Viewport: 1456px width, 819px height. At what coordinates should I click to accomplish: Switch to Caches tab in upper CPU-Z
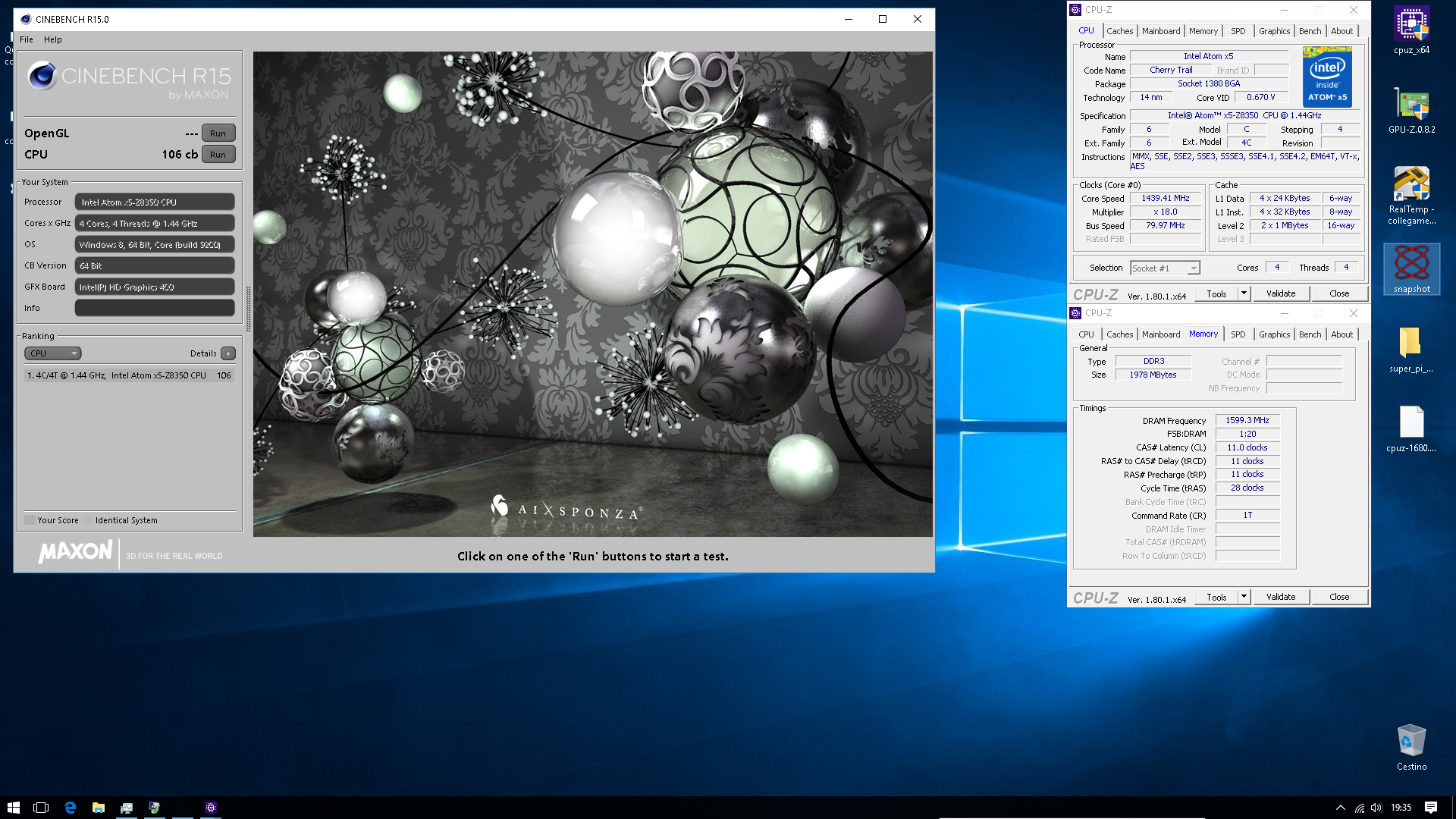[x=1119, y=31]
